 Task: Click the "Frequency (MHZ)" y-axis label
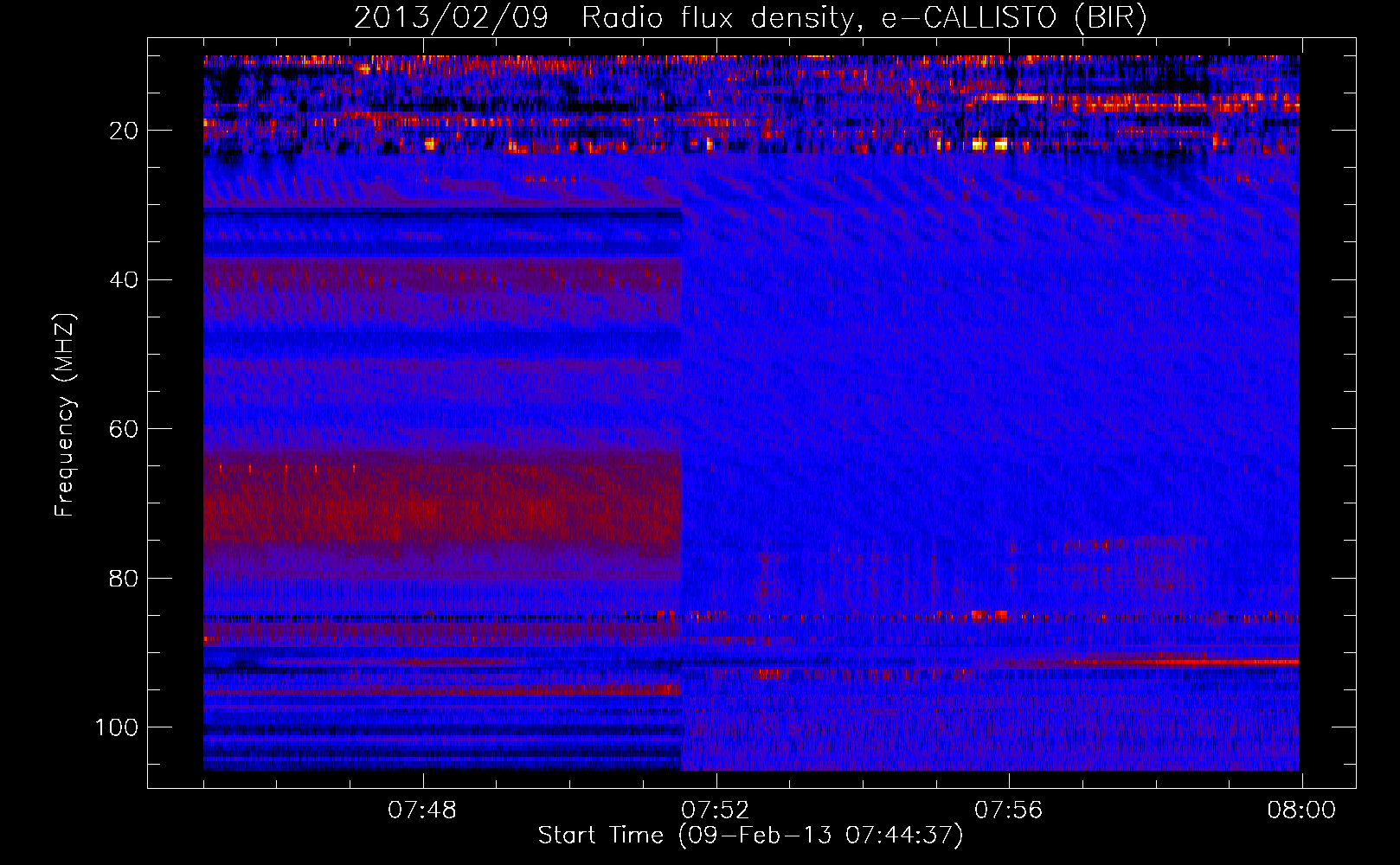[x=66, y=415]
